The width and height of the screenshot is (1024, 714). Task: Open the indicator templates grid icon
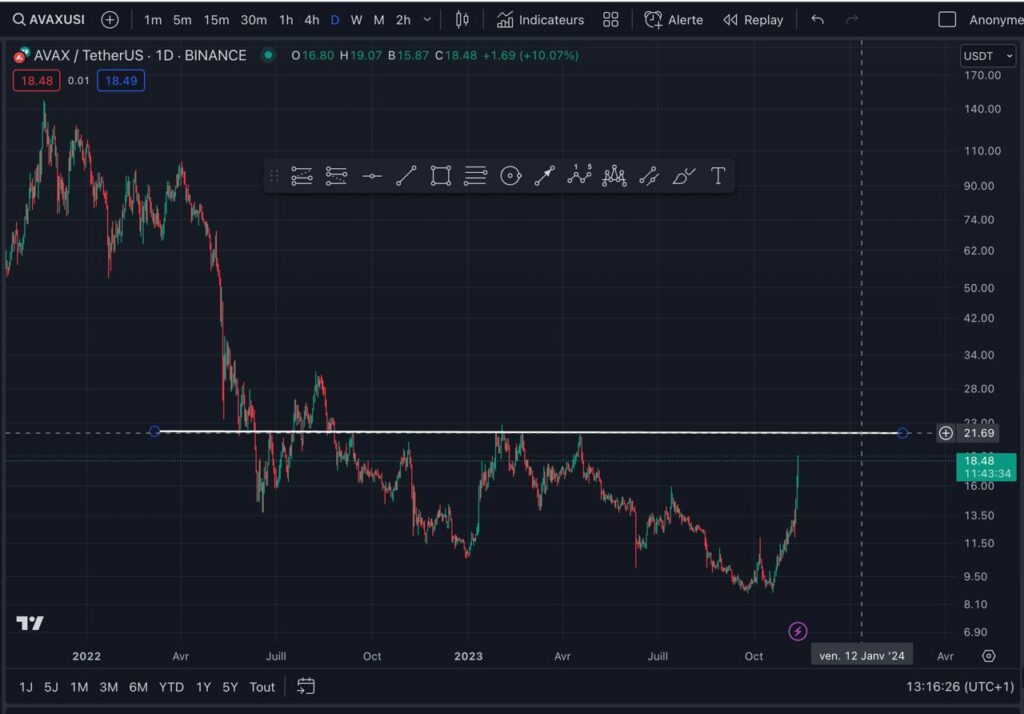coord(611,20)
